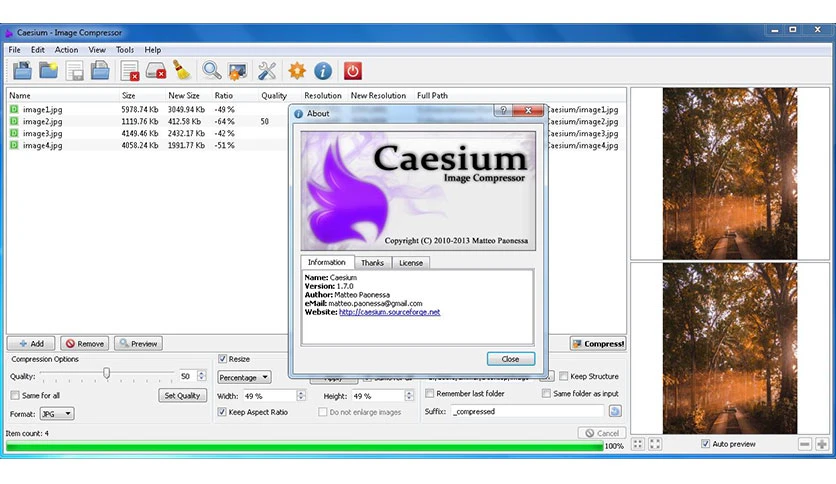836x484 pixels.
Task: Click the upper original preview image
Action: (729, 173)
